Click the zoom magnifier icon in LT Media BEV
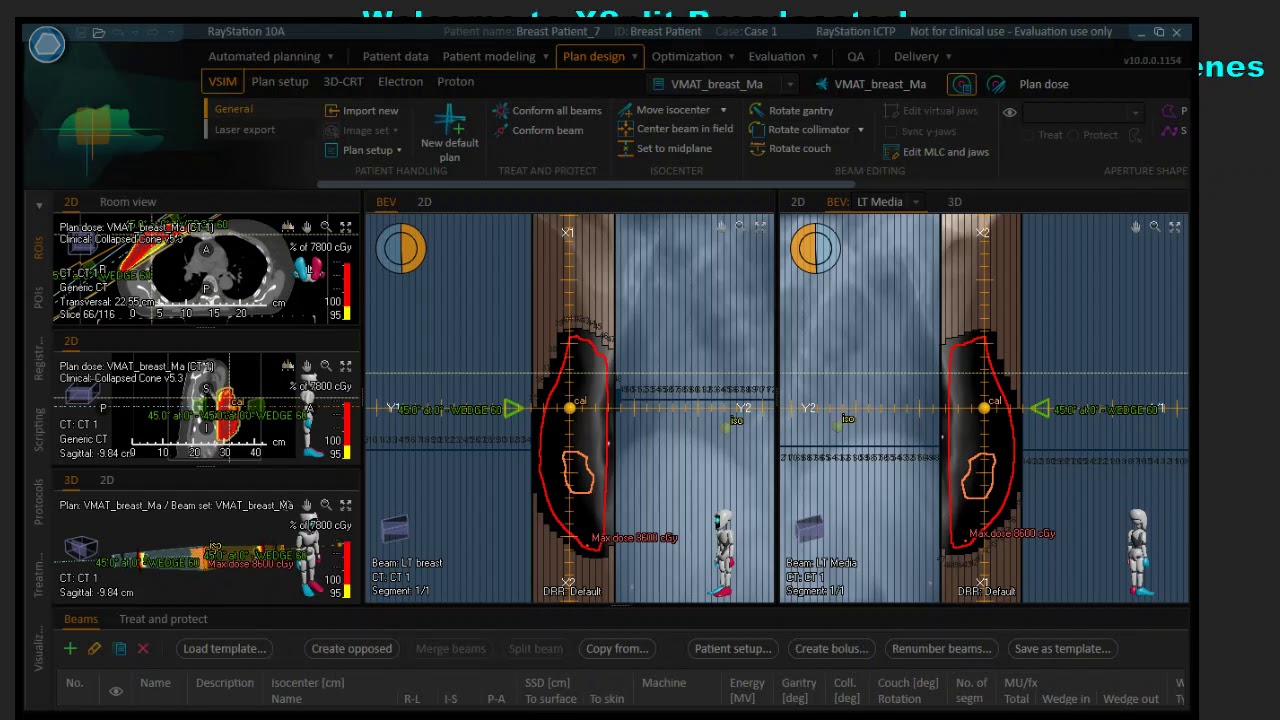This screenshot has height=720, width=1280. 1155,227
